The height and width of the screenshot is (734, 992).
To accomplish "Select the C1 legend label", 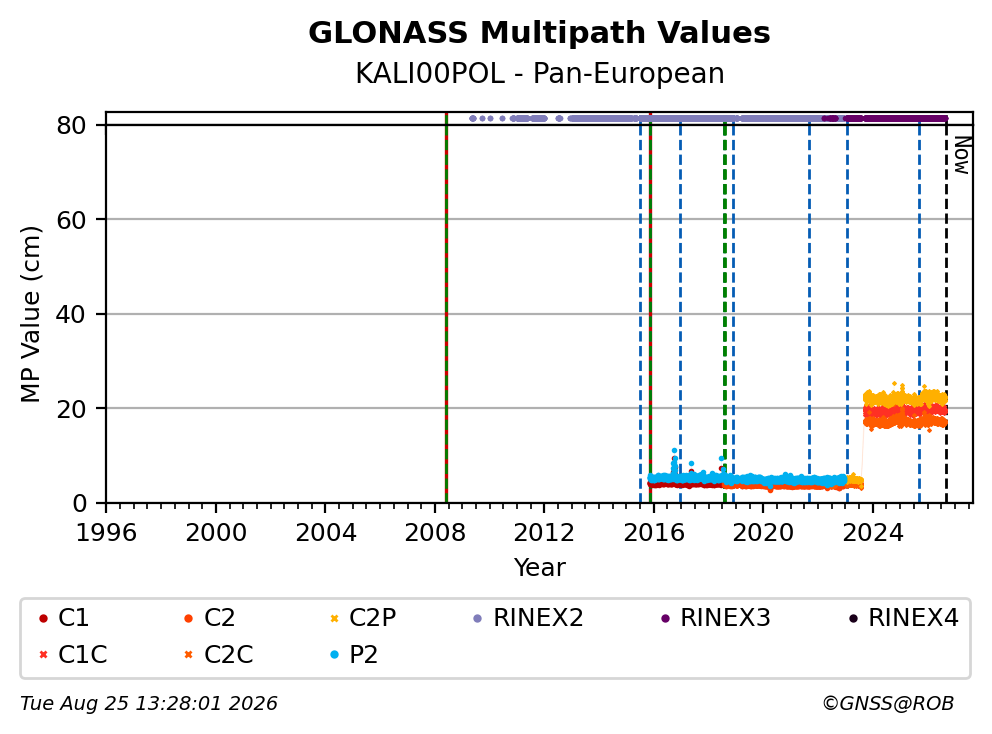I will [73, 618].
